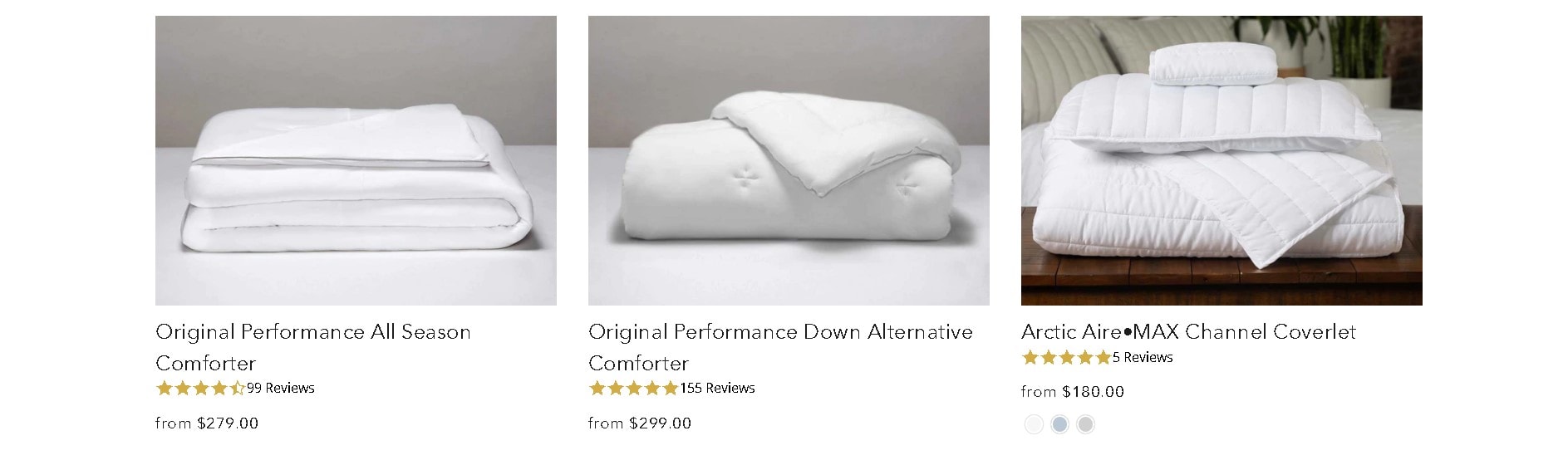Screen dimensions: 1568x460
Task: Read the 5 Reviews link
Action: pyautogui.click(x=1143, y=358)
